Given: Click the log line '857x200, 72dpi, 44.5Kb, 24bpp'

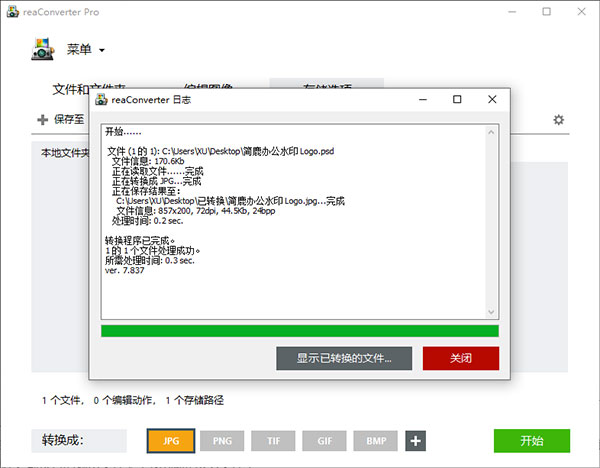Looking at the screenshot, I should (x=217, y=211).
